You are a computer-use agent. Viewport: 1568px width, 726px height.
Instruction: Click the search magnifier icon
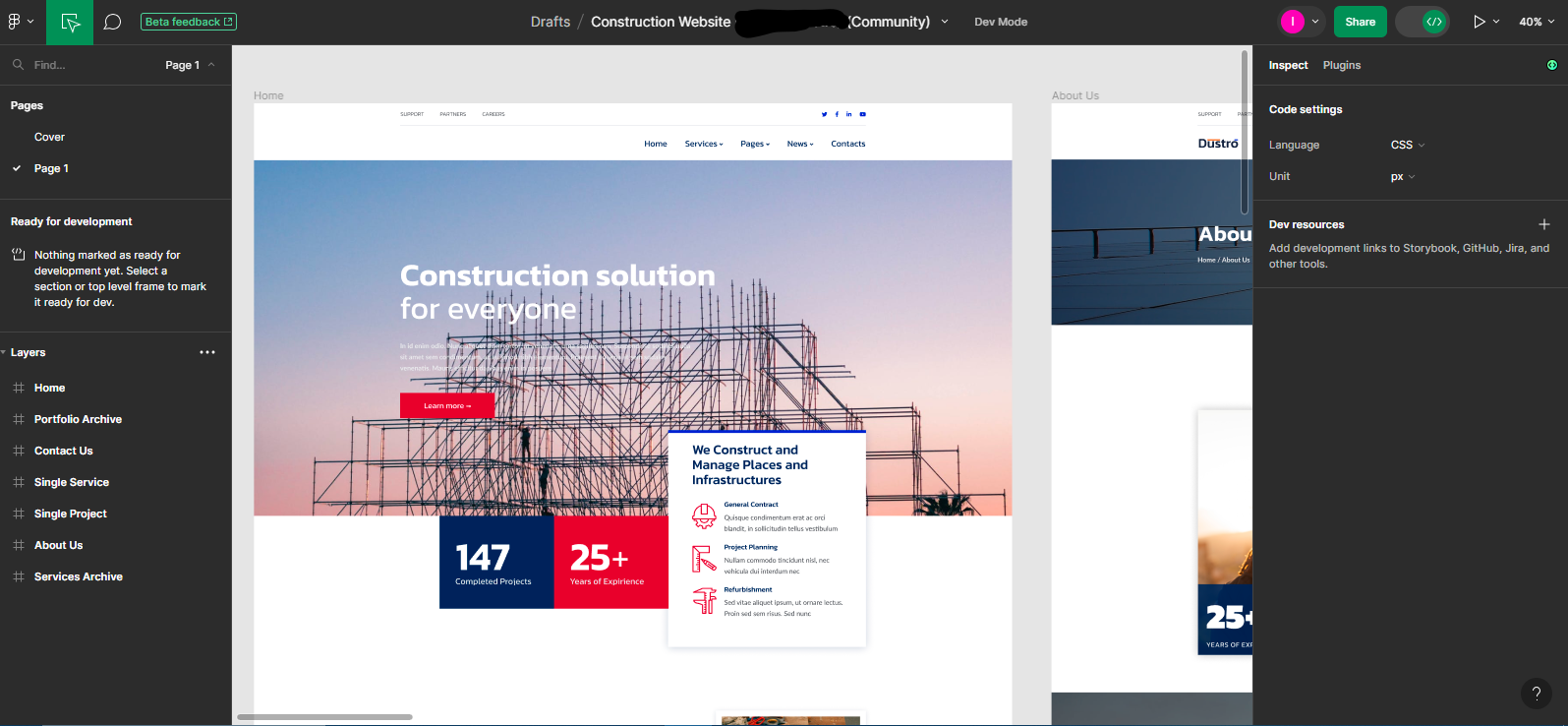pyautogui.click(x=18, y=65)
